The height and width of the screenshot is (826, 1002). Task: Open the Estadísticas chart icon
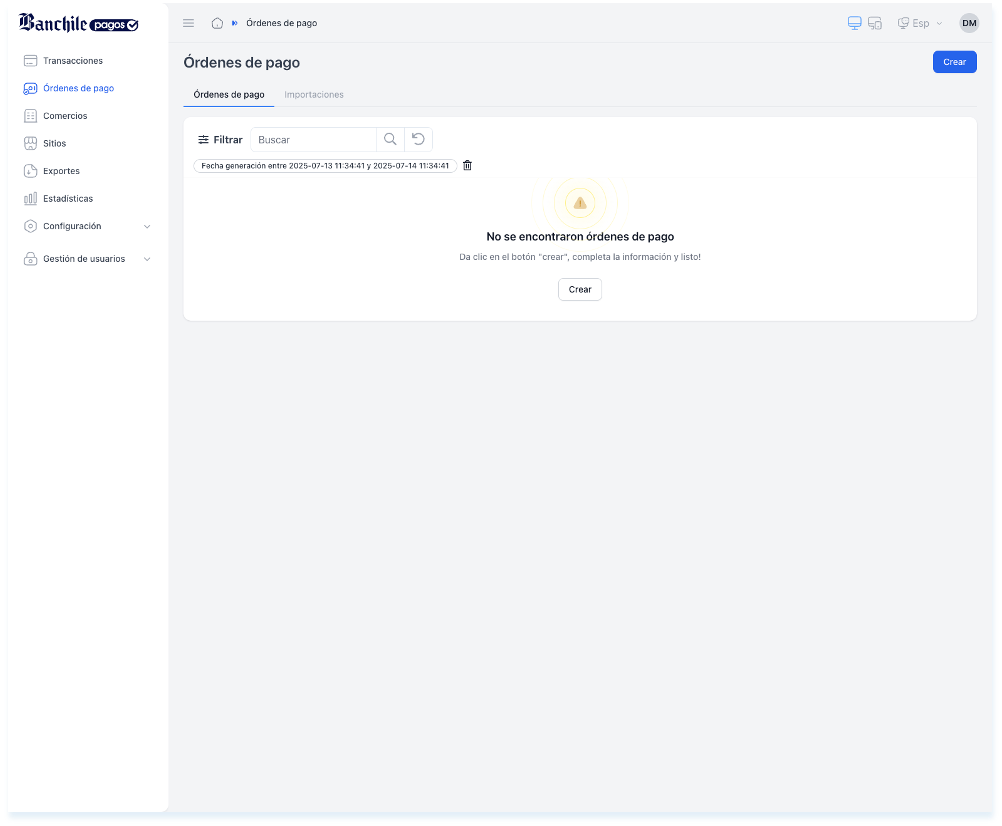30,198
